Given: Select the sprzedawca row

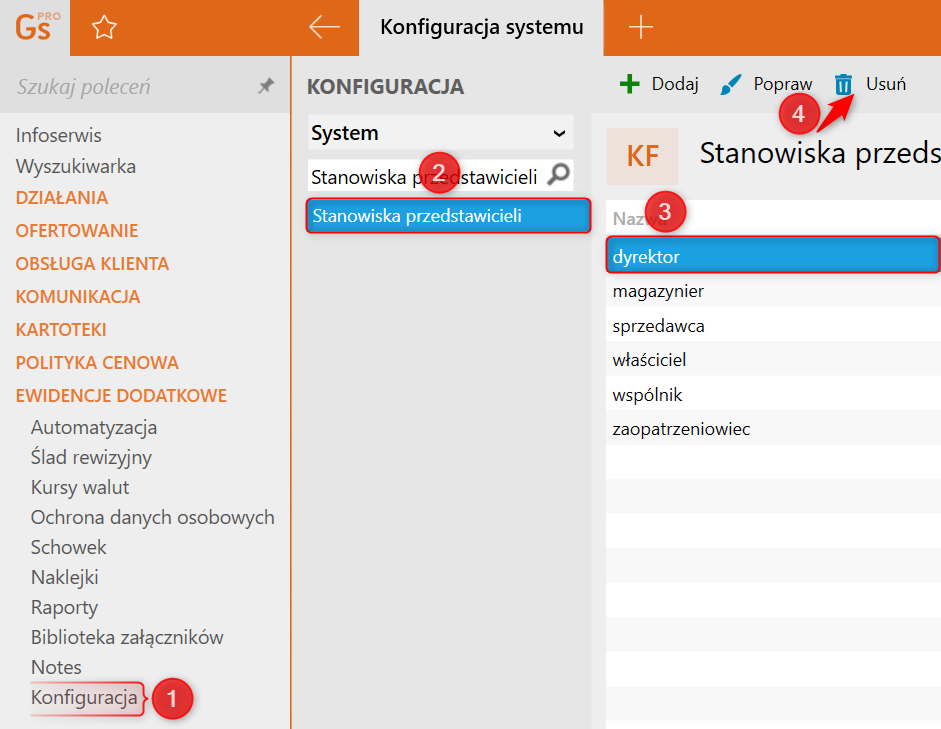Looking at the screenshot, I should tap(774, 326).
